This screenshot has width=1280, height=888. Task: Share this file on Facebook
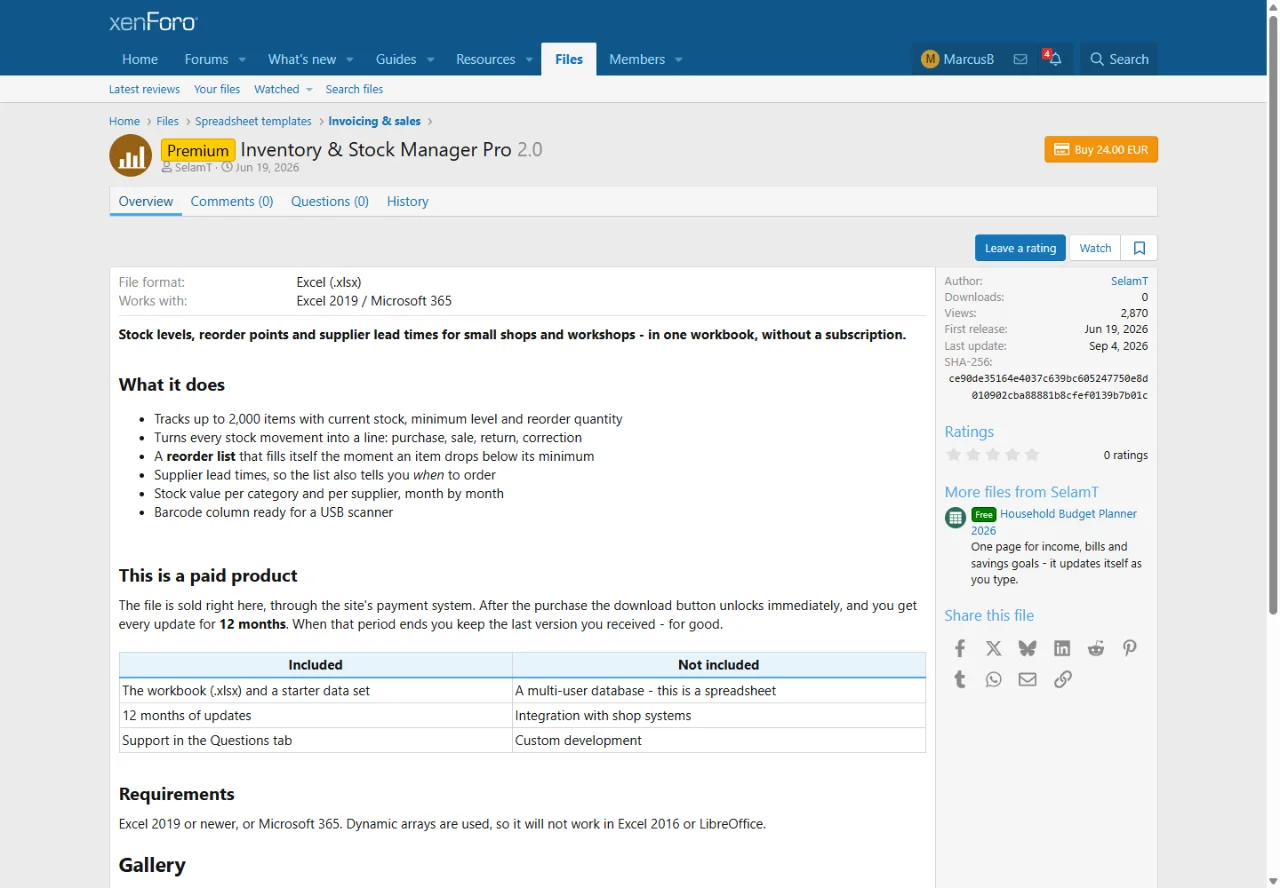(960, 648)
